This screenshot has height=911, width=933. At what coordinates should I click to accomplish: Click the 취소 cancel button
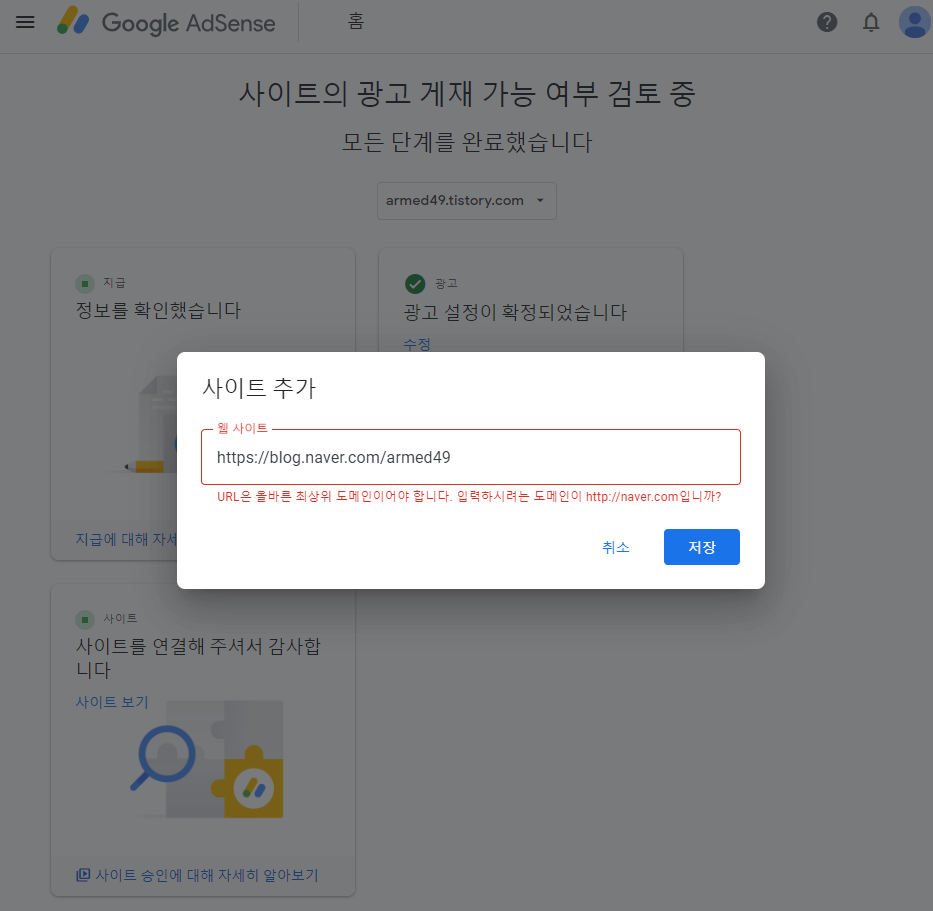(x=615, y=547)
